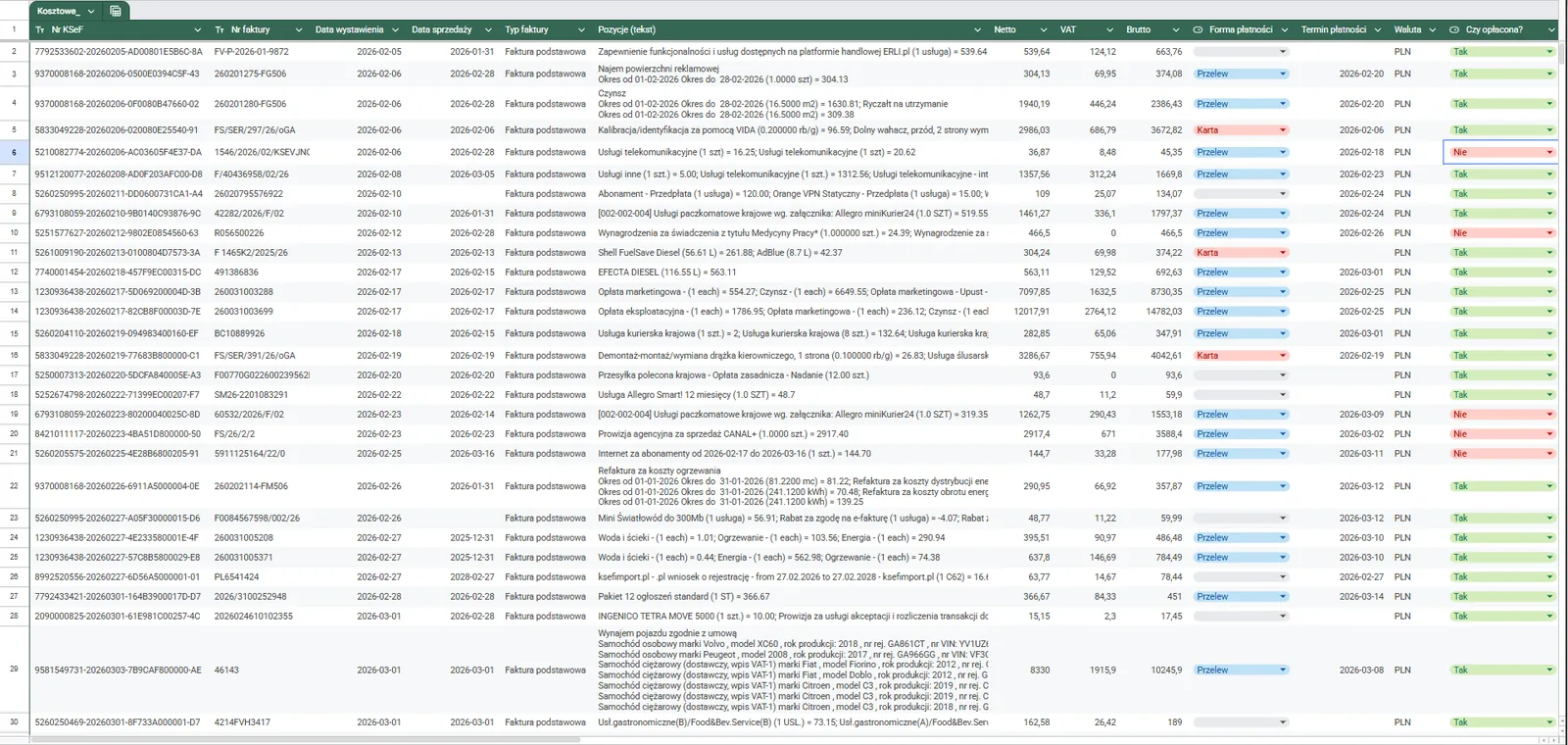Open the Nie paid chip for invoice 60532/2026/F/02
The image size is (1568, 745).
(1501, 414)
